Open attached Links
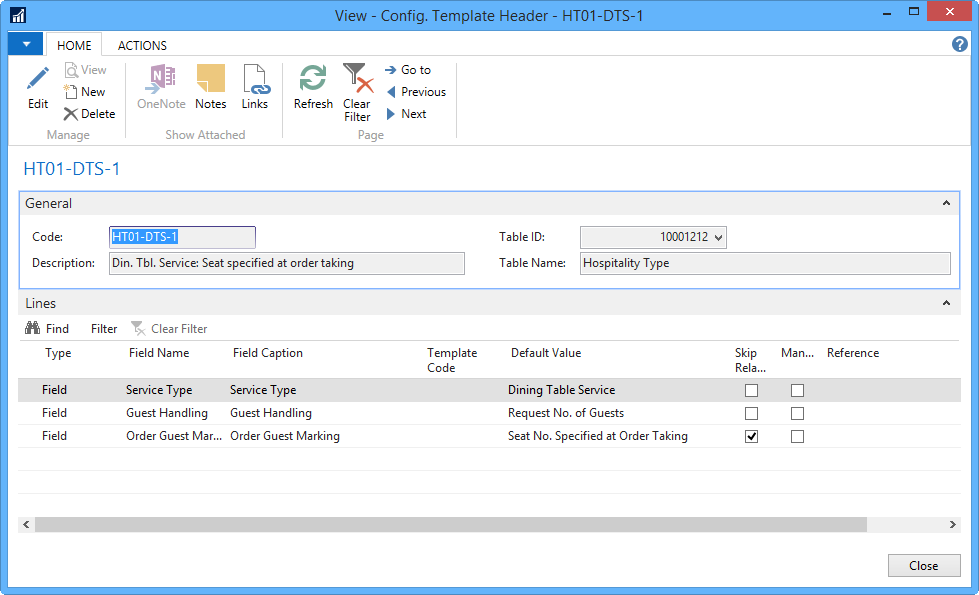The height and width of the screenshot is (595, 979). point(255,80)
